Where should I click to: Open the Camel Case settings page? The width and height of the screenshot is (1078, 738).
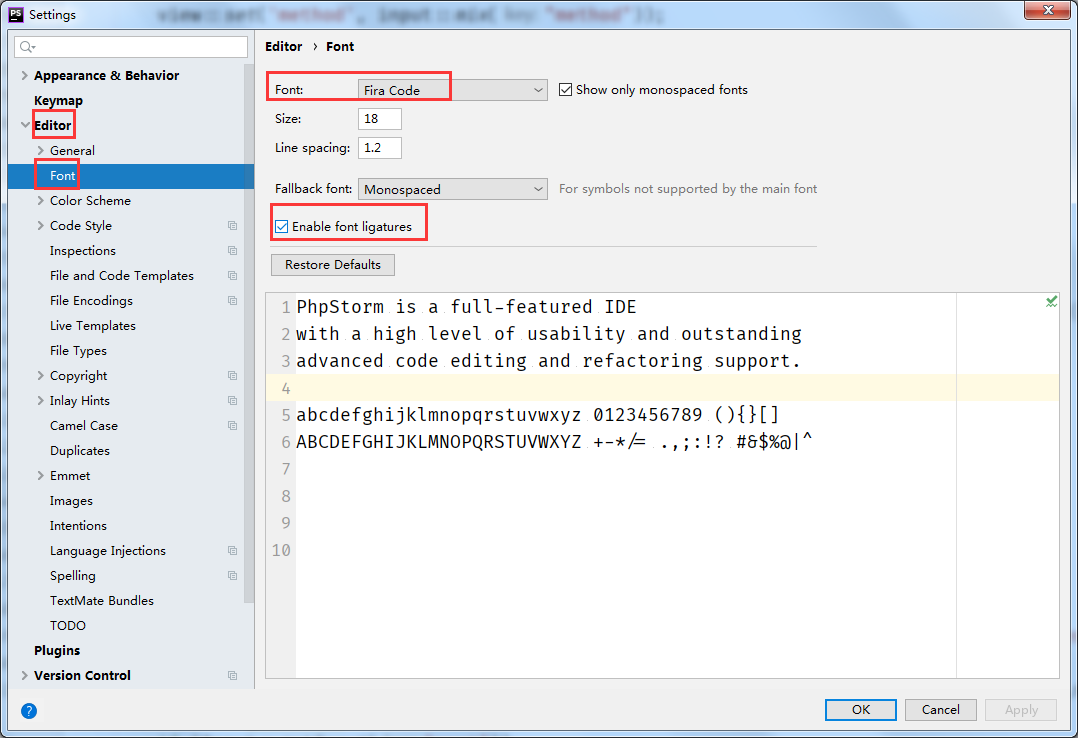tap(84, 426)
